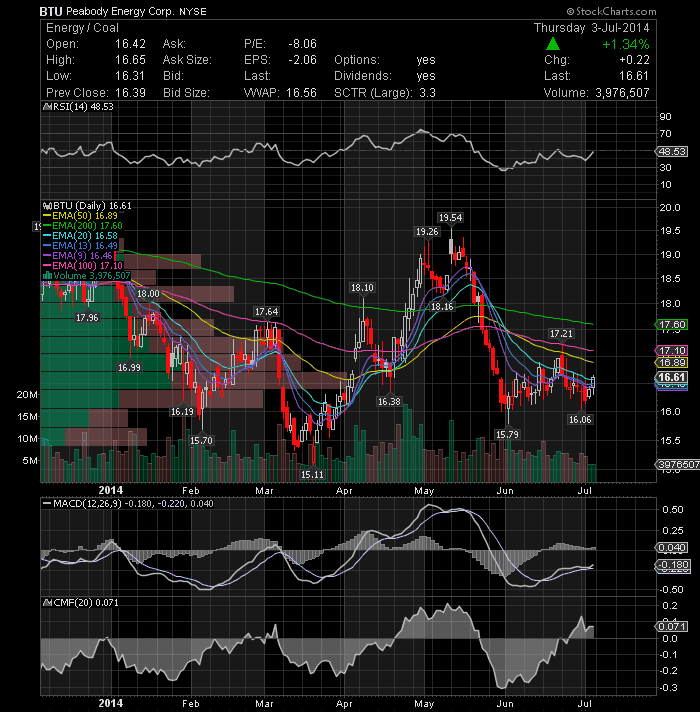This screenshot has height=712, width=700.
Task: Click the pink EMA(100) legend entry
Action: click(83, 266)
